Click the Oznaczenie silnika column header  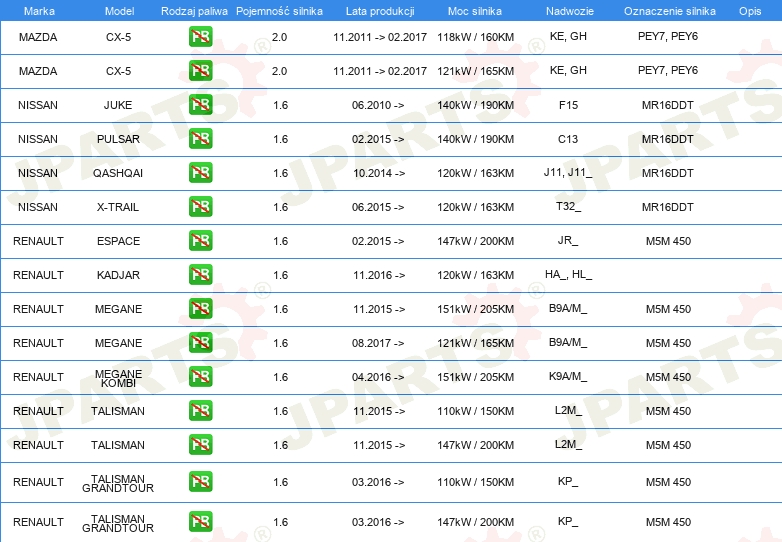670,11
